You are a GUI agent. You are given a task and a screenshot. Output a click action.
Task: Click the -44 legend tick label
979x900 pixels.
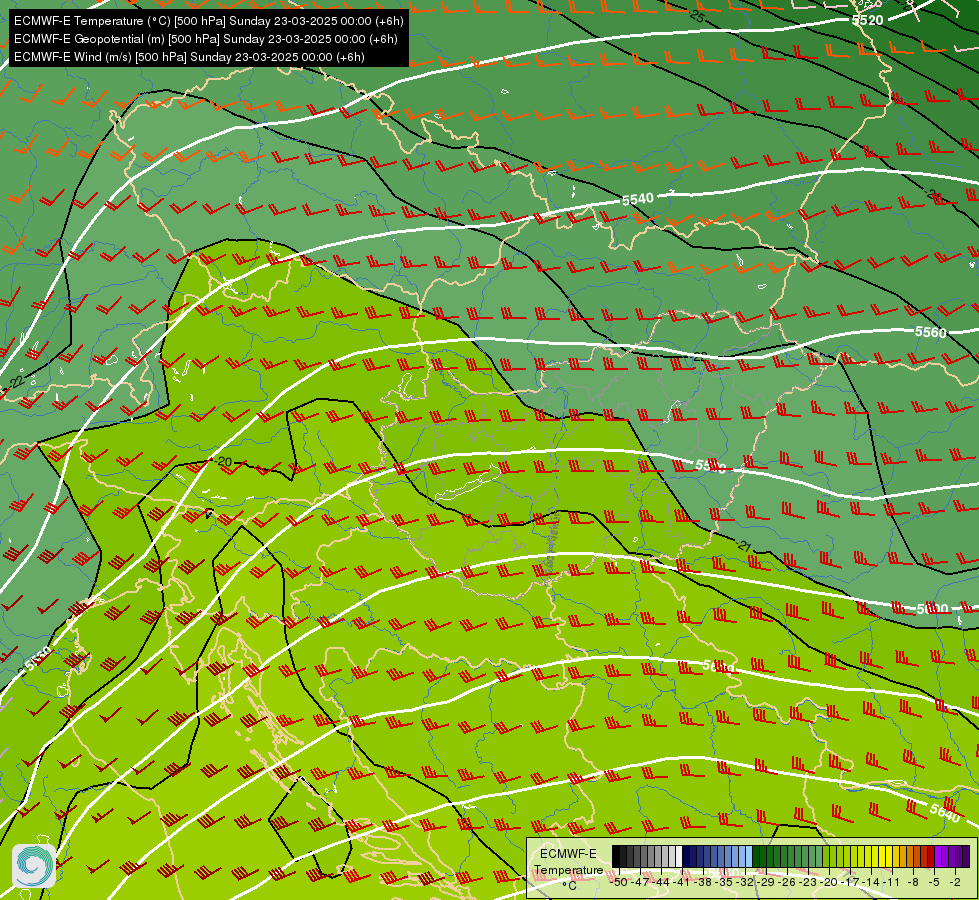(x=661, y=882)
